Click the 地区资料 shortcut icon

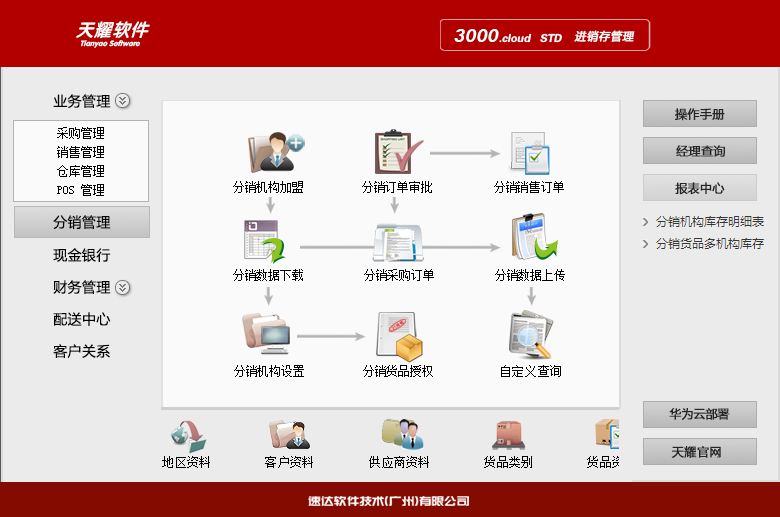186,436
